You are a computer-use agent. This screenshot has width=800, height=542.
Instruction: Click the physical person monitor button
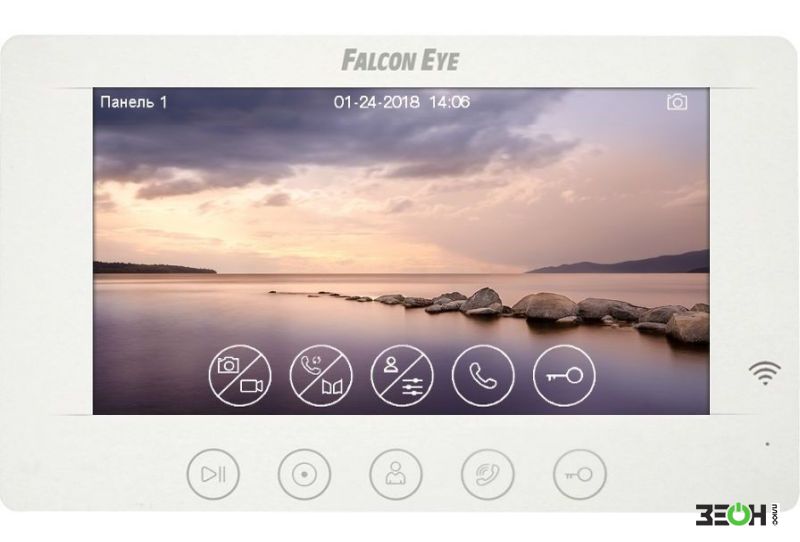[396, 474]
